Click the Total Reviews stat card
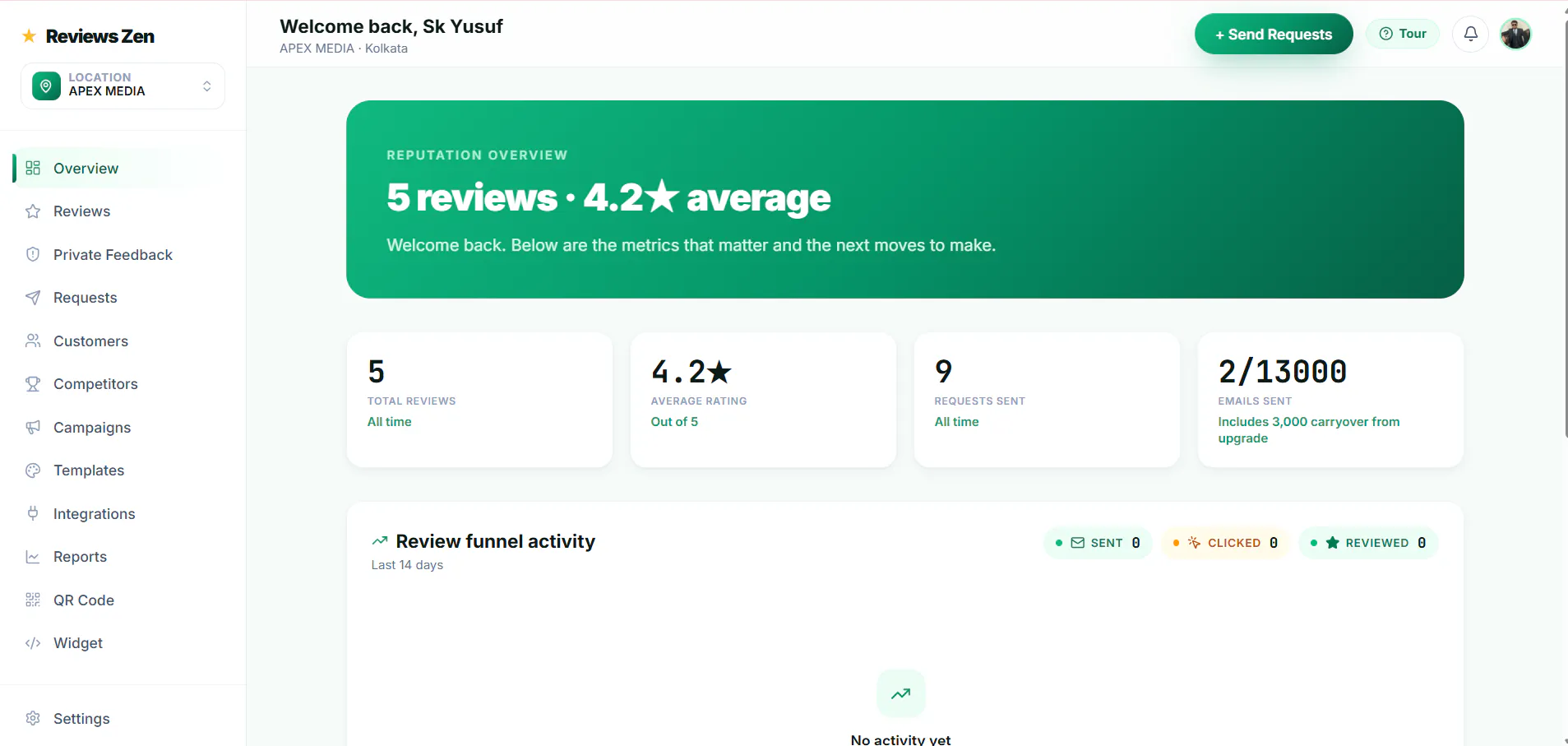Image resolution: width=1568 pixels, height=746 pixels. [x=479, y=400]
